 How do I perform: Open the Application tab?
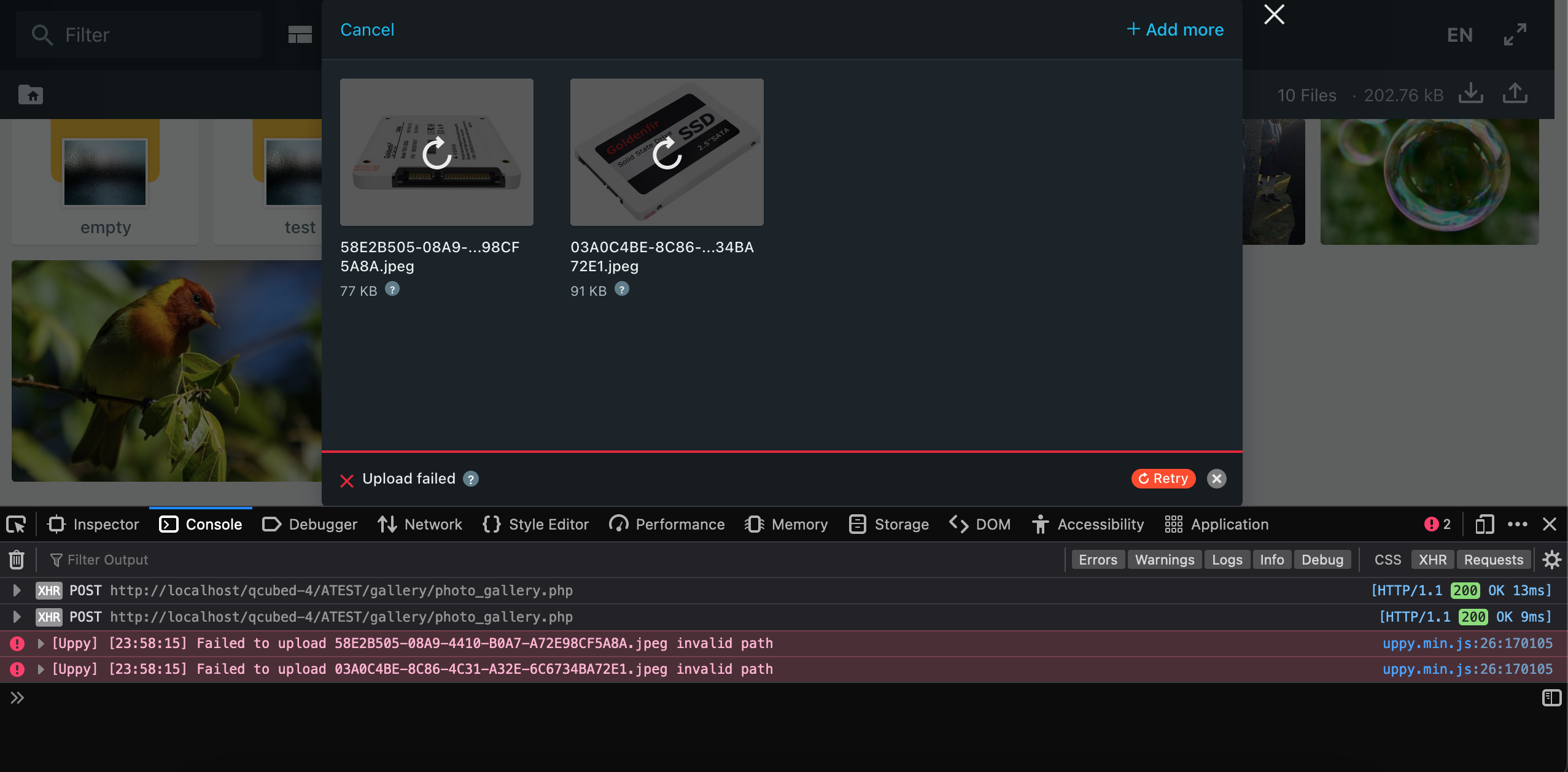click(1217, 525)
